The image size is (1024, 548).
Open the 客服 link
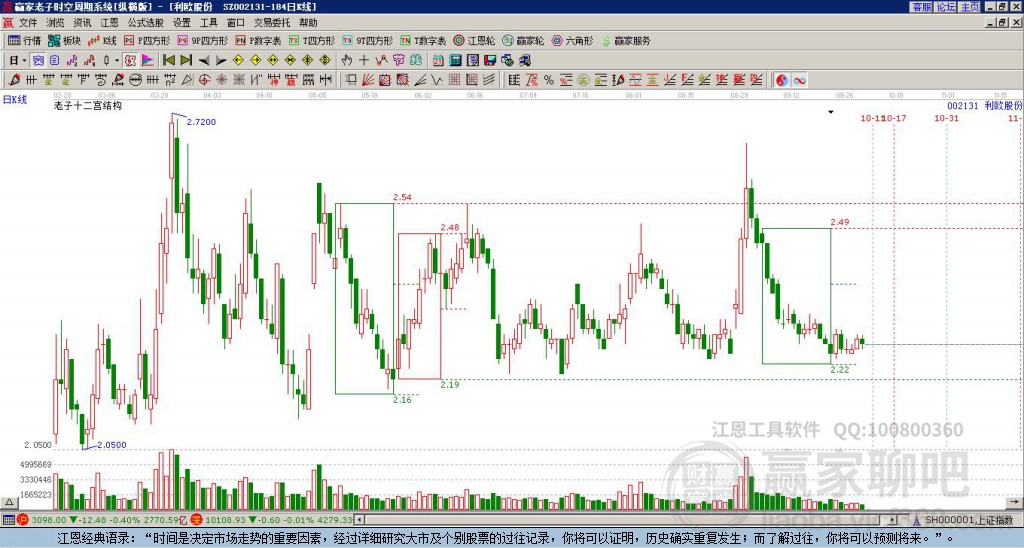pos(921,7)
